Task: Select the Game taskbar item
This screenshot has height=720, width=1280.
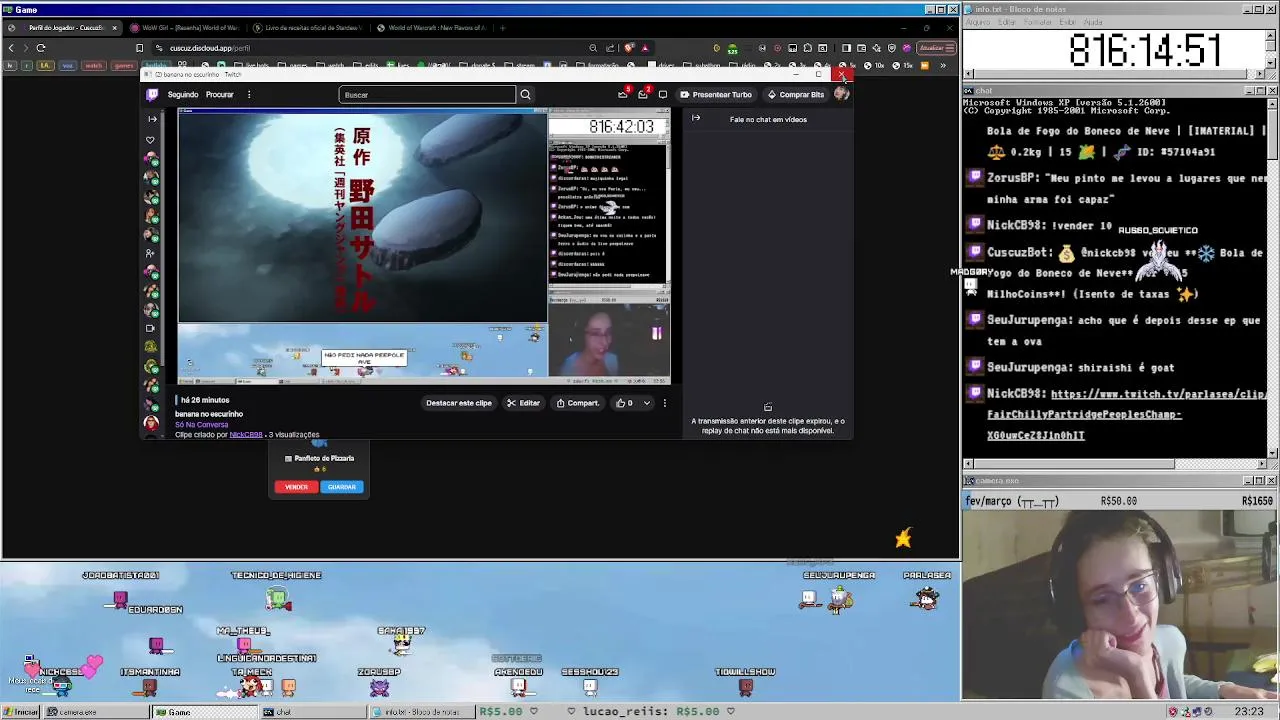Action: (203, 712)
